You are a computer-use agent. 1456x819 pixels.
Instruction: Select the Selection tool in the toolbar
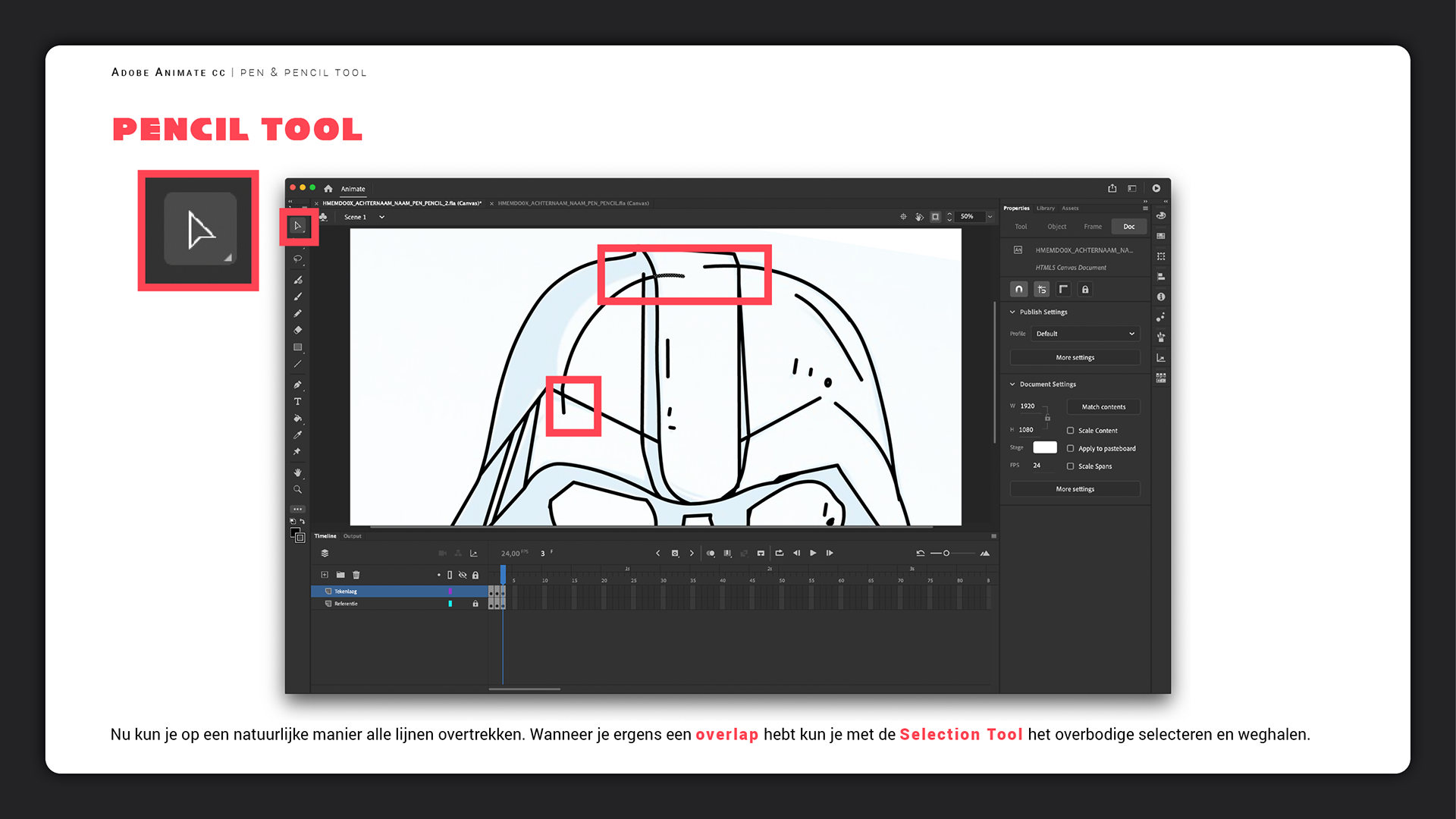coord(298,226)
